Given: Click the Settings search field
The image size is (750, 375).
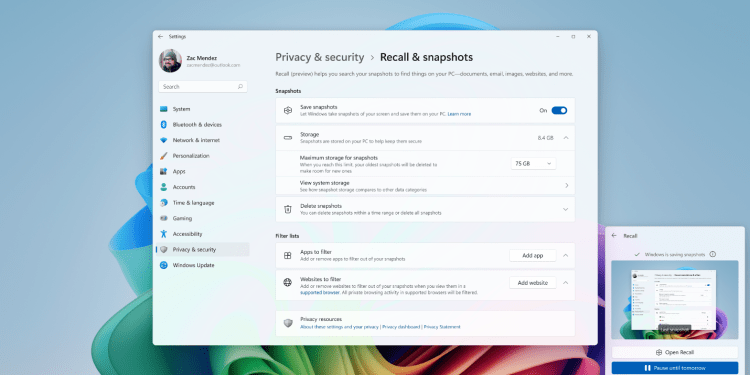Looking at the screenshot, I should tap(203, 87).
